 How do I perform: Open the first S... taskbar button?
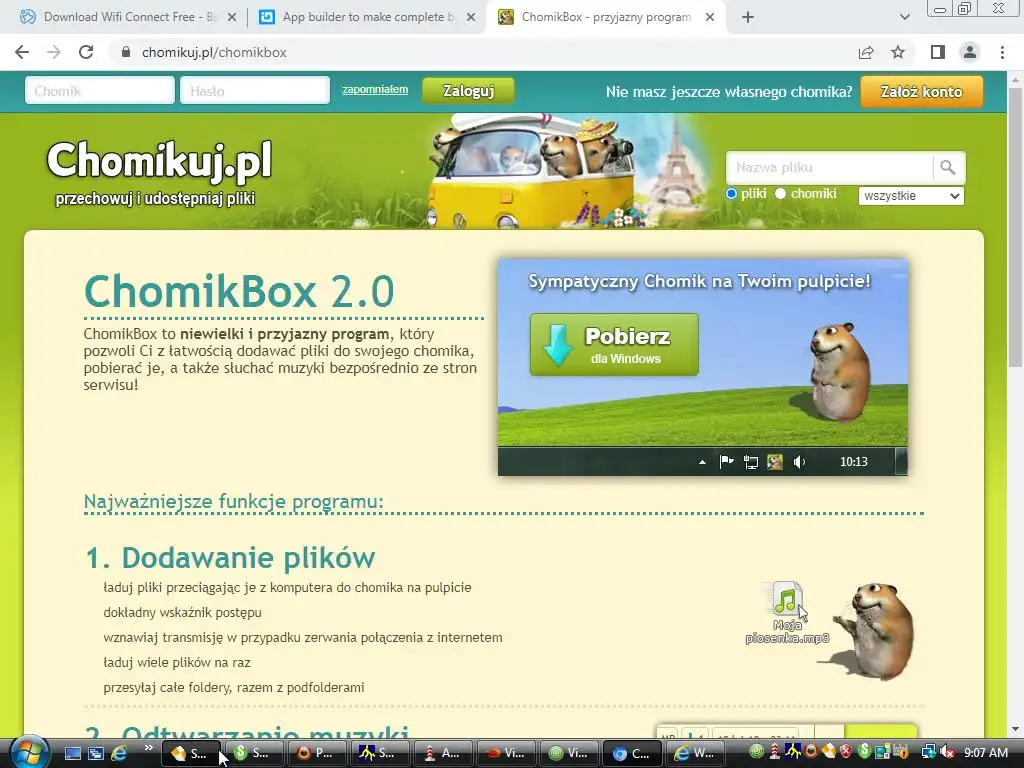191,753
